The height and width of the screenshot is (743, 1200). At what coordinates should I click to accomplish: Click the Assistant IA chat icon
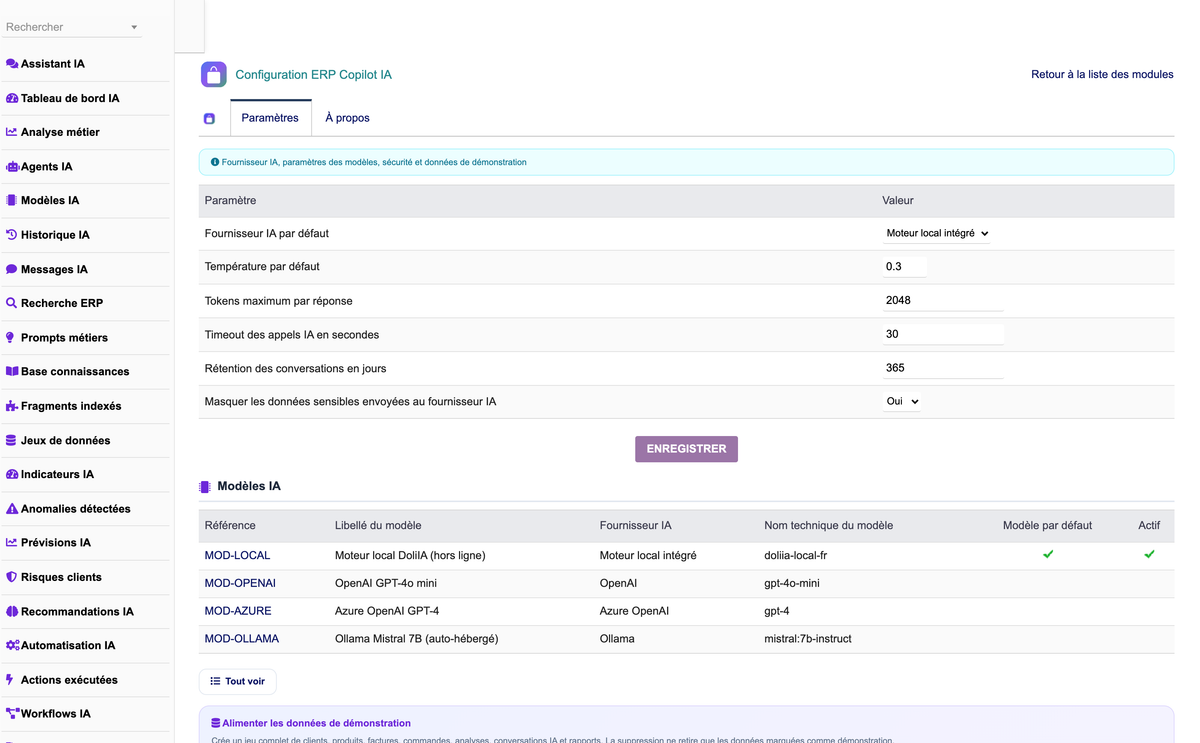[12, 64]
